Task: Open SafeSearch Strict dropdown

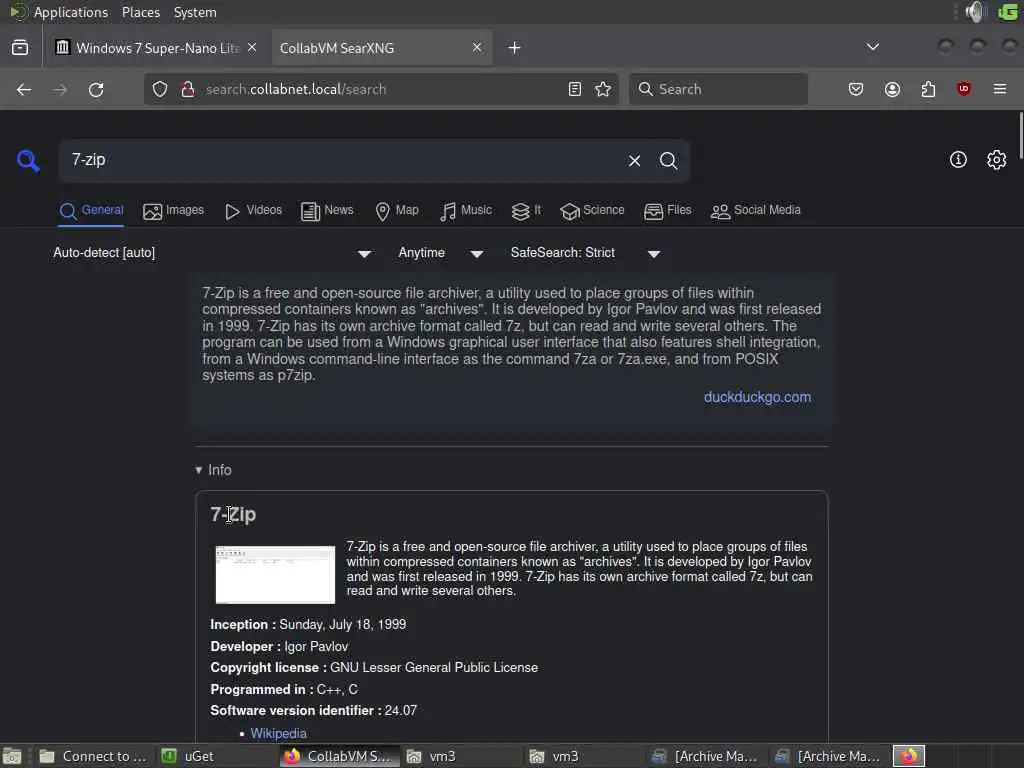Action: pyautogui.click(x=585, y=253)
